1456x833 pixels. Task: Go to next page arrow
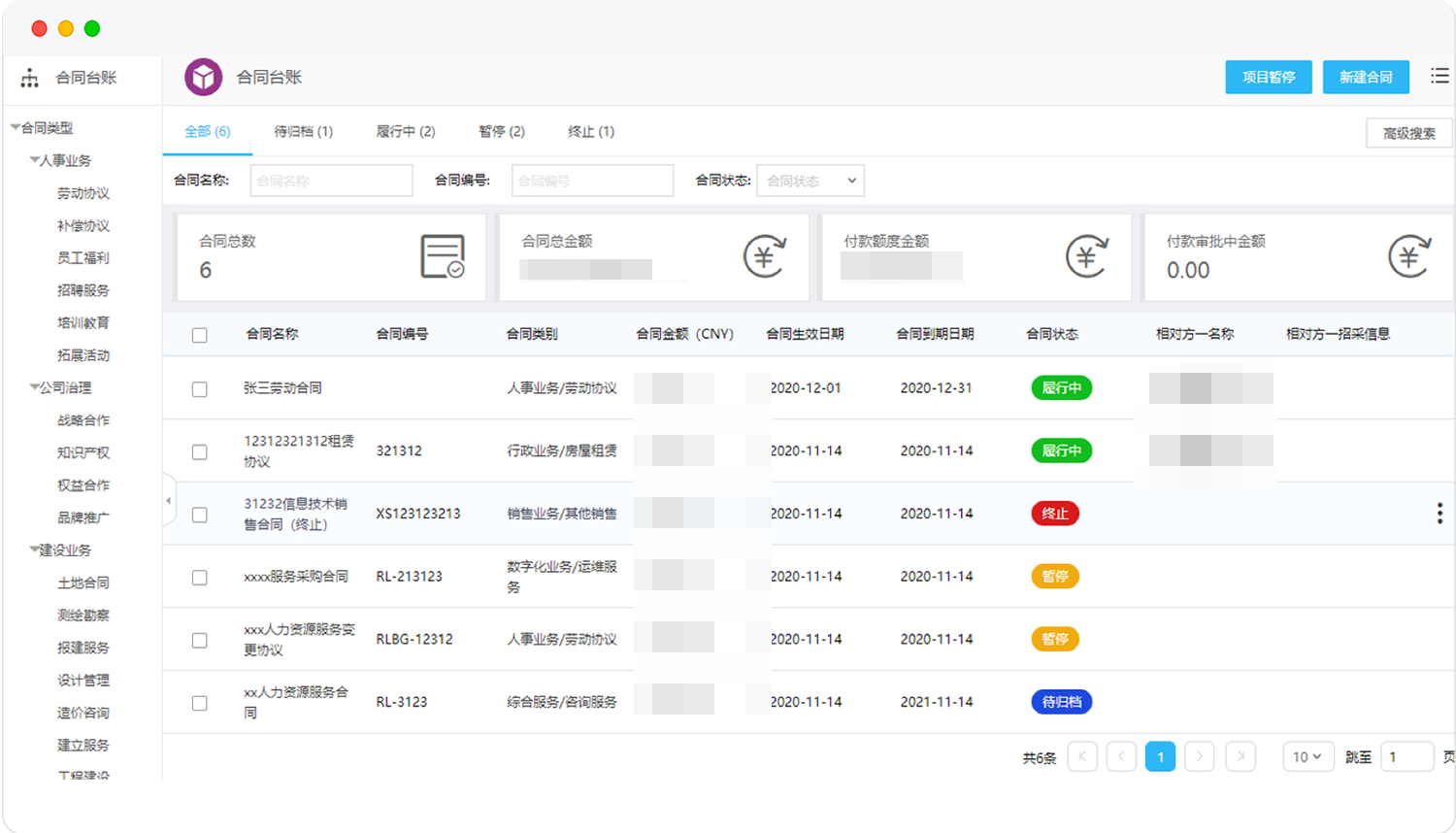click(x=1200, y=756)
